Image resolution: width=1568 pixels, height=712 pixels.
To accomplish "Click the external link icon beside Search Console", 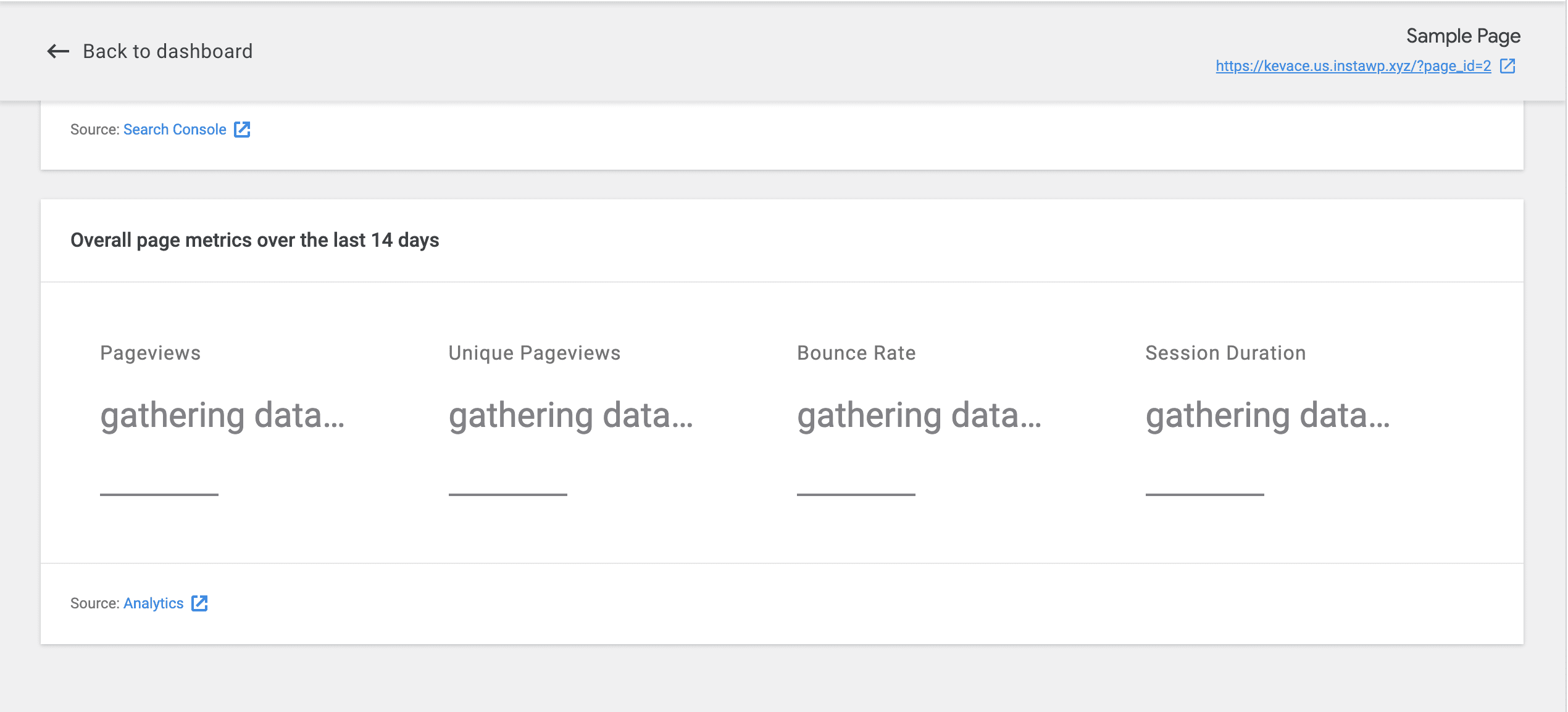I will coord(242,129).
